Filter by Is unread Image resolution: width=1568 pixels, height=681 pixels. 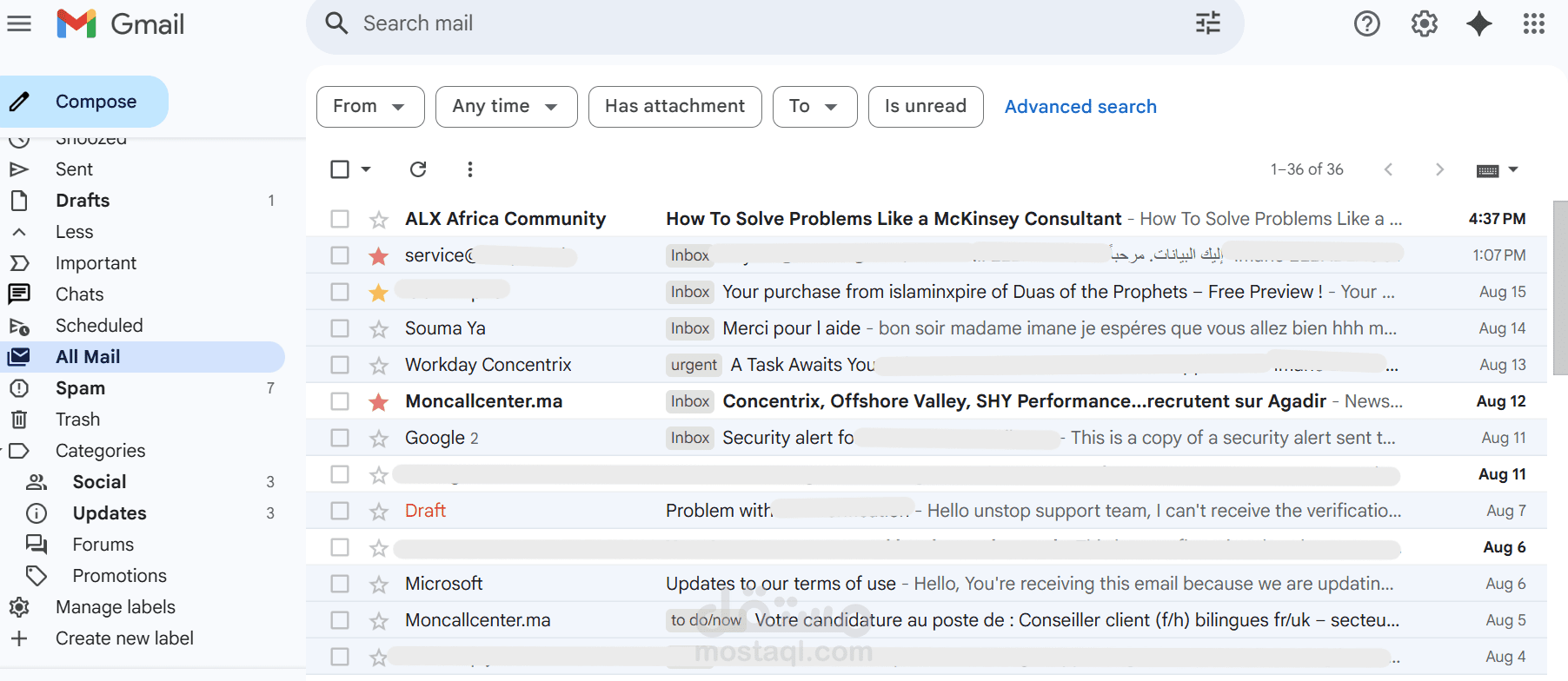pyautogui.click(x=926, y=107)
